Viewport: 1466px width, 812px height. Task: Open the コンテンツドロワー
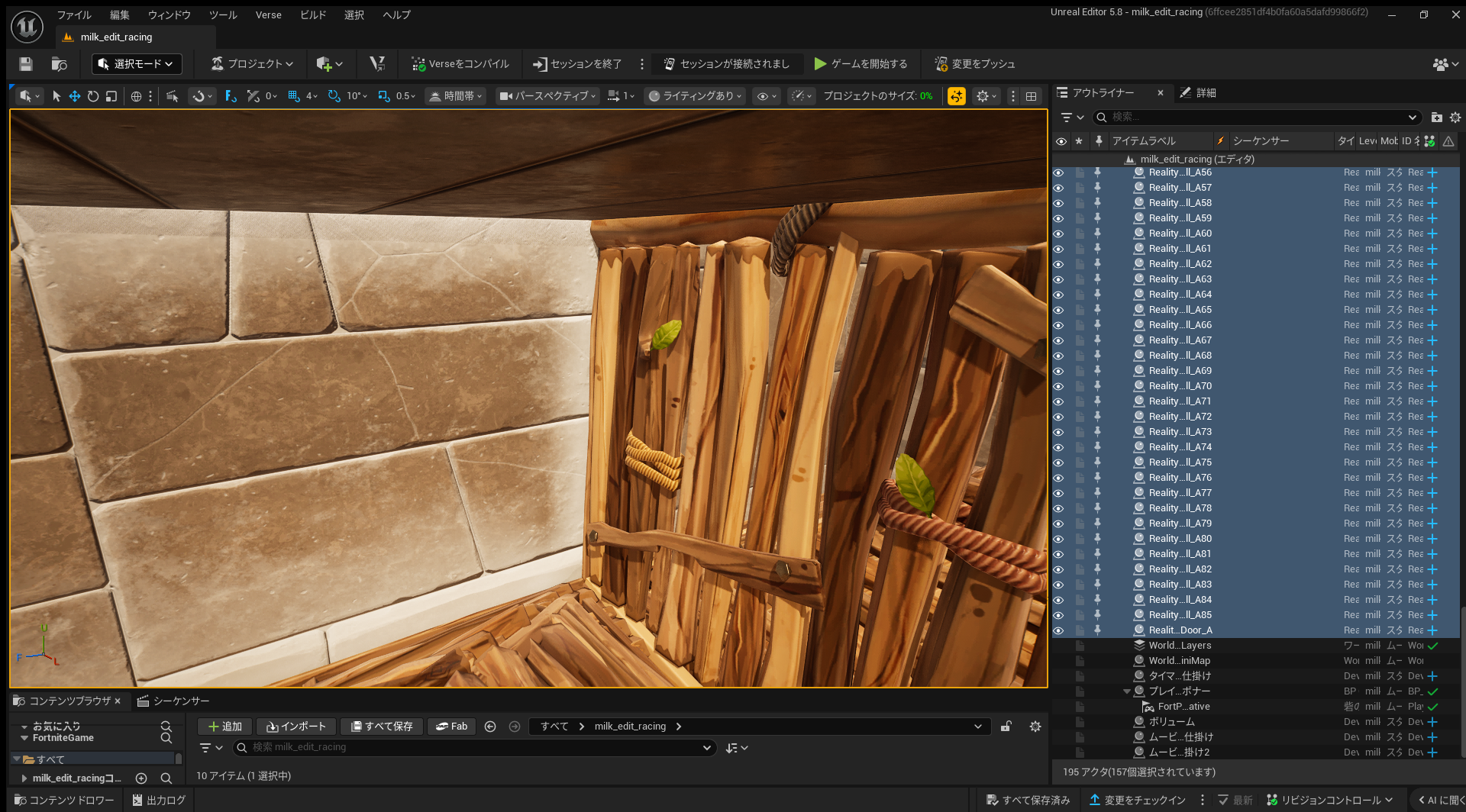(64, 800)
